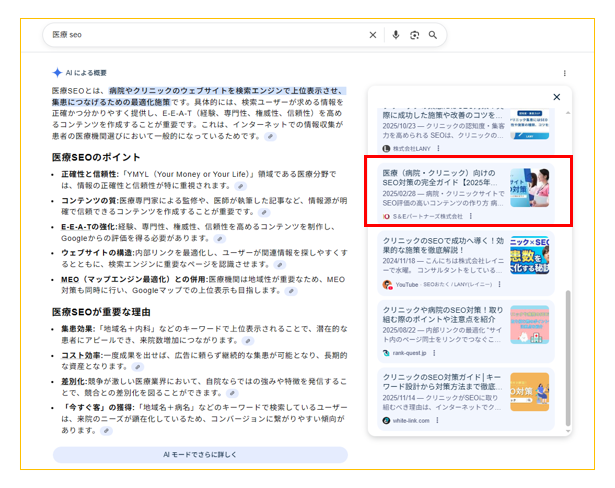This screenshot has height=488, width=615.
Task: Click 株式会社LANY favicon
Action: point(386,149)
